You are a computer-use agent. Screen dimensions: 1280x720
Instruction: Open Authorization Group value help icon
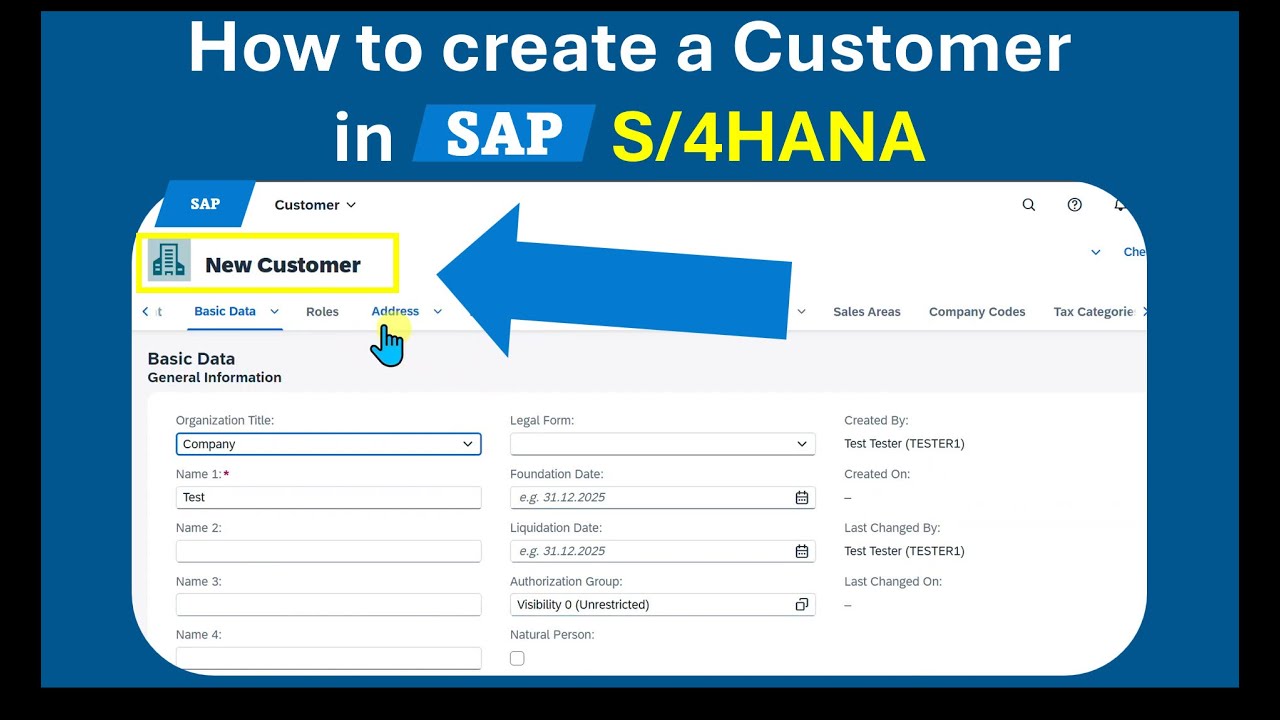(x=802, y=604)
